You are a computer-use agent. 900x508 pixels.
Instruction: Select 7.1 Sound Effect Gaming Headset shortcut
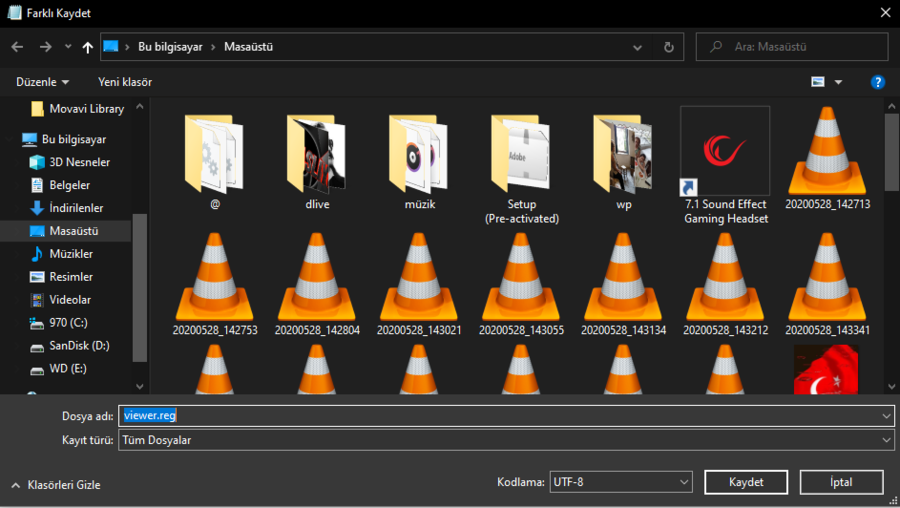click(x=726, y=166)
